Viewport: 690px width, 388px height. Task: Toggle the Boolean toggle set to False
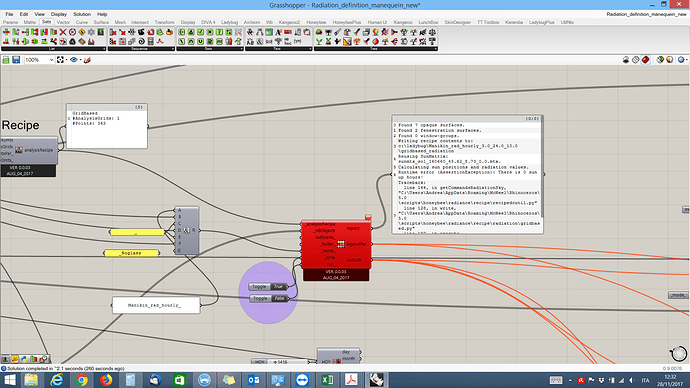click(269, 298)
